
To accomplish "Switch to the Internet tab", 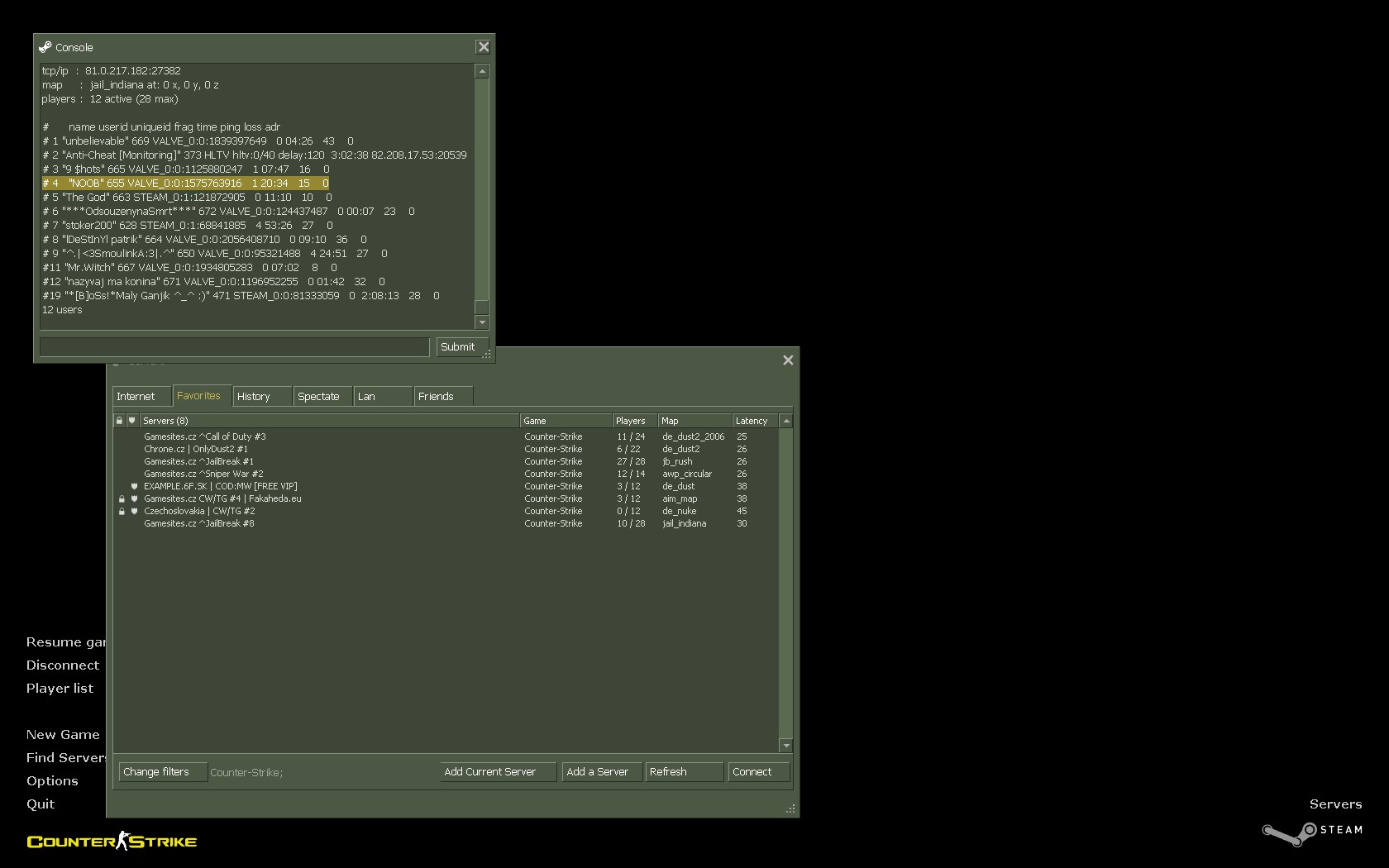I will tap(142, 396).
